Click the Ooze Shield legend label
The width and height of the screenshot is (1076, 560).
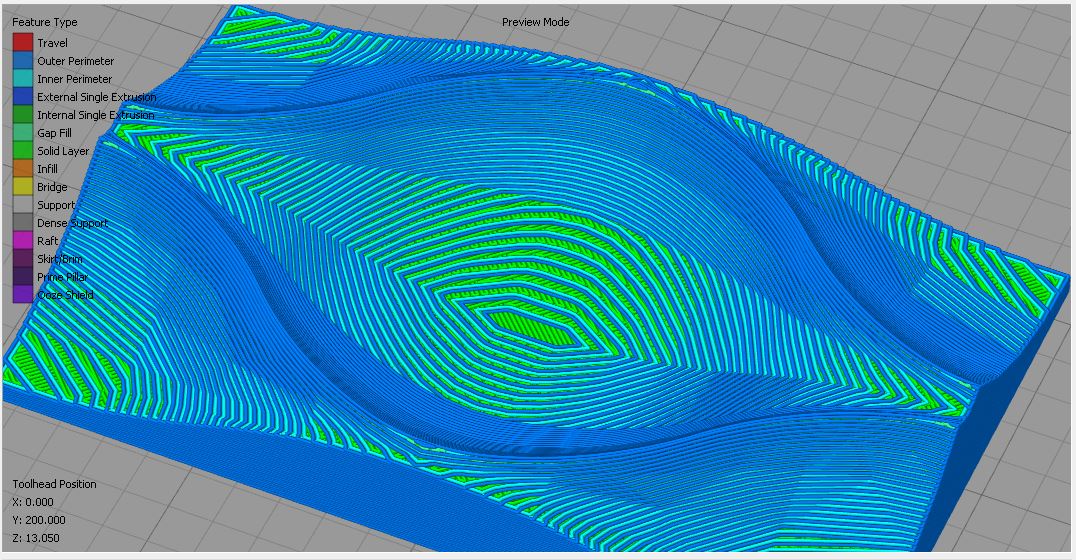(x=65, y=294)
